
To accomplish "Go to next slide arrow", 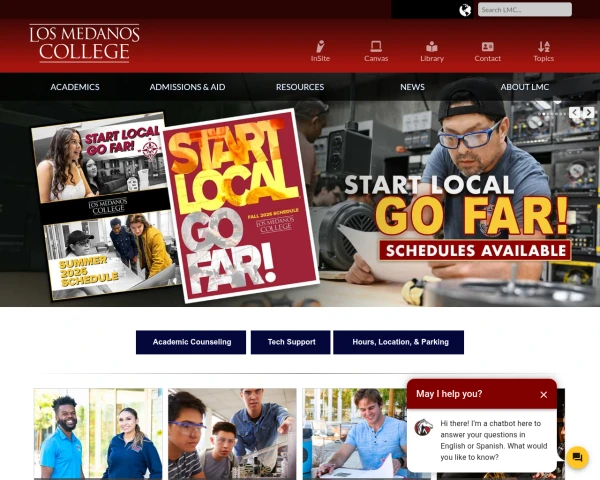I will click(x=589, y=112).
